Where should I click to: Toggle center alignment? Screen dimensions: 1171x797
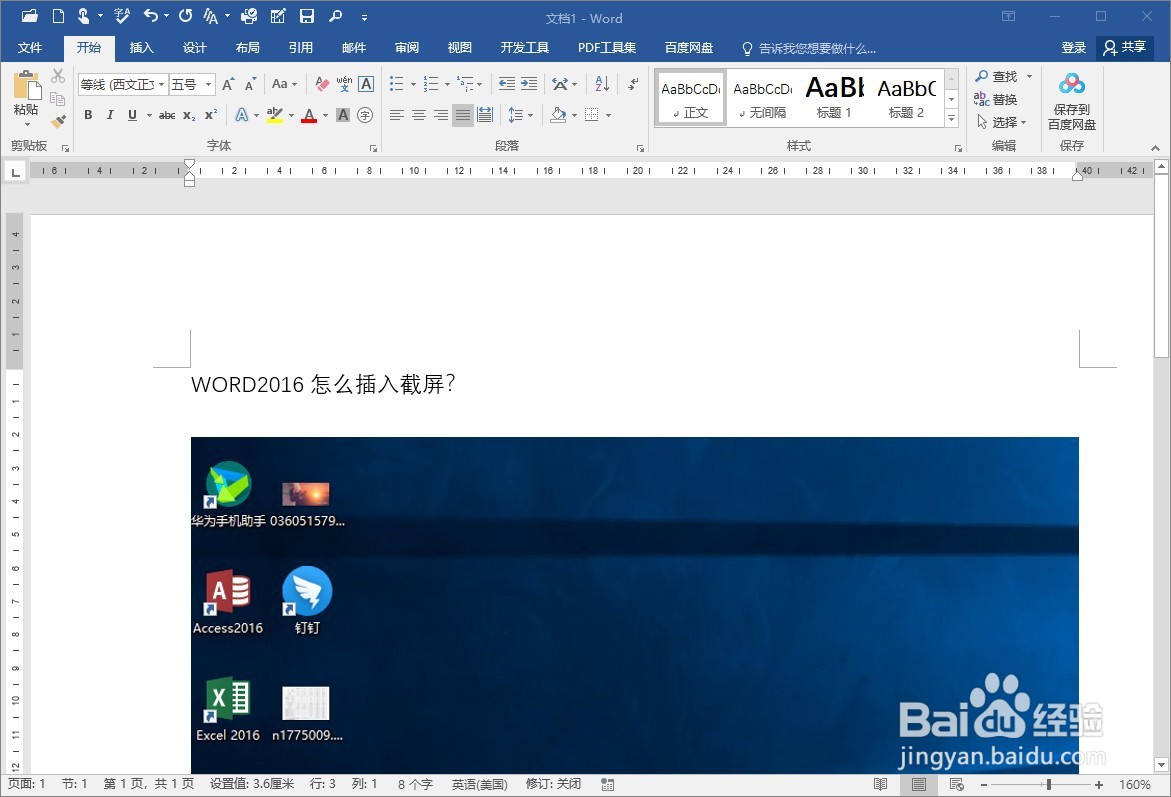pos(418,114)
